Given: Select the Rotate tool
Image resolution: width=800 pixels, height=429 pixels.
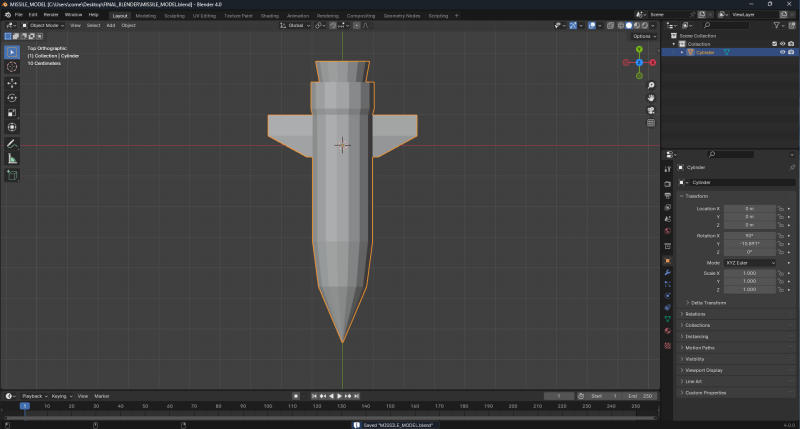Looking at the screenshot, I should pos(12,98).
